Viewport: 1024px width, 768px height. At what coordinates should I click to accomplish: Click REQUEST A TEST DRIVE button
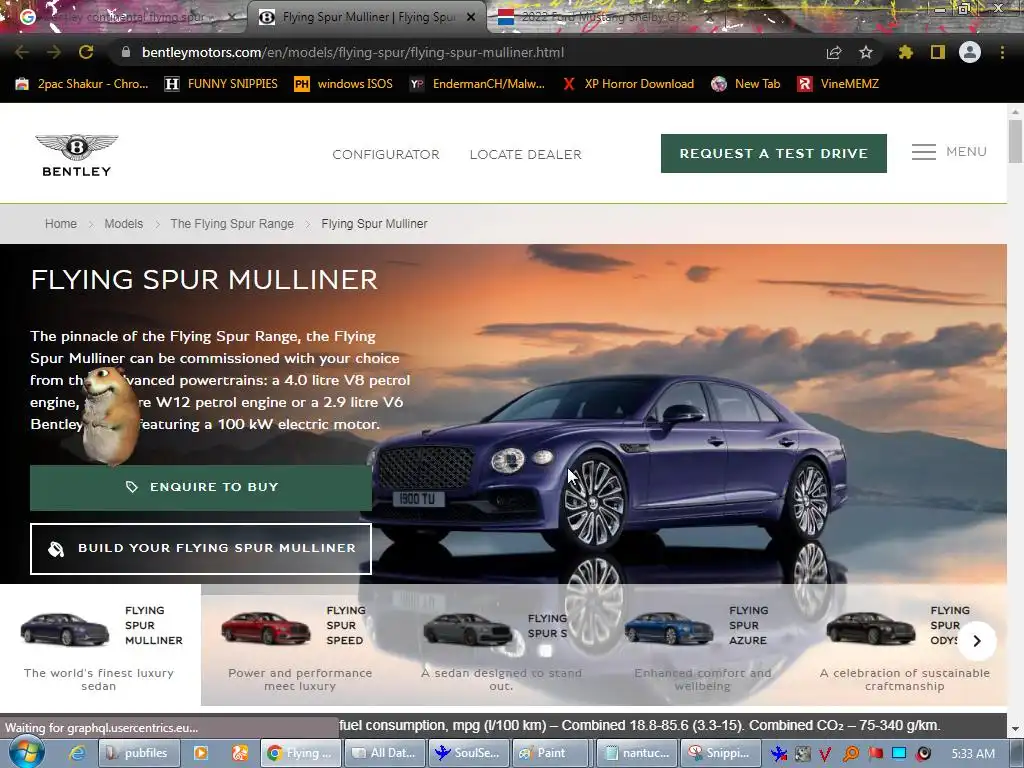774,153
